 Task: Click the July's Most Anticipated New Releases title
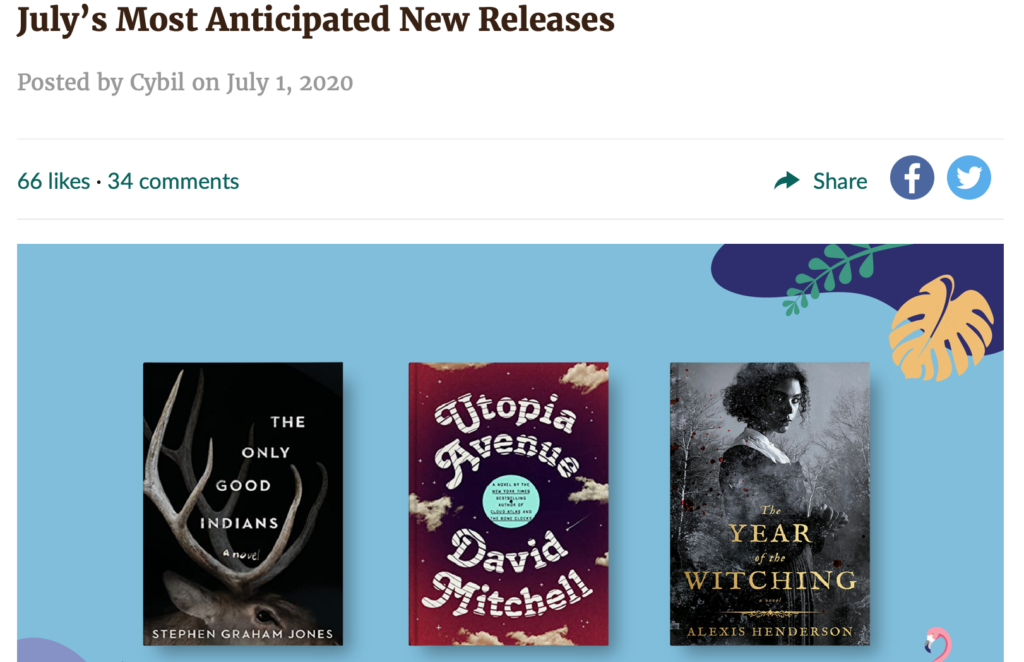[315, 20]
